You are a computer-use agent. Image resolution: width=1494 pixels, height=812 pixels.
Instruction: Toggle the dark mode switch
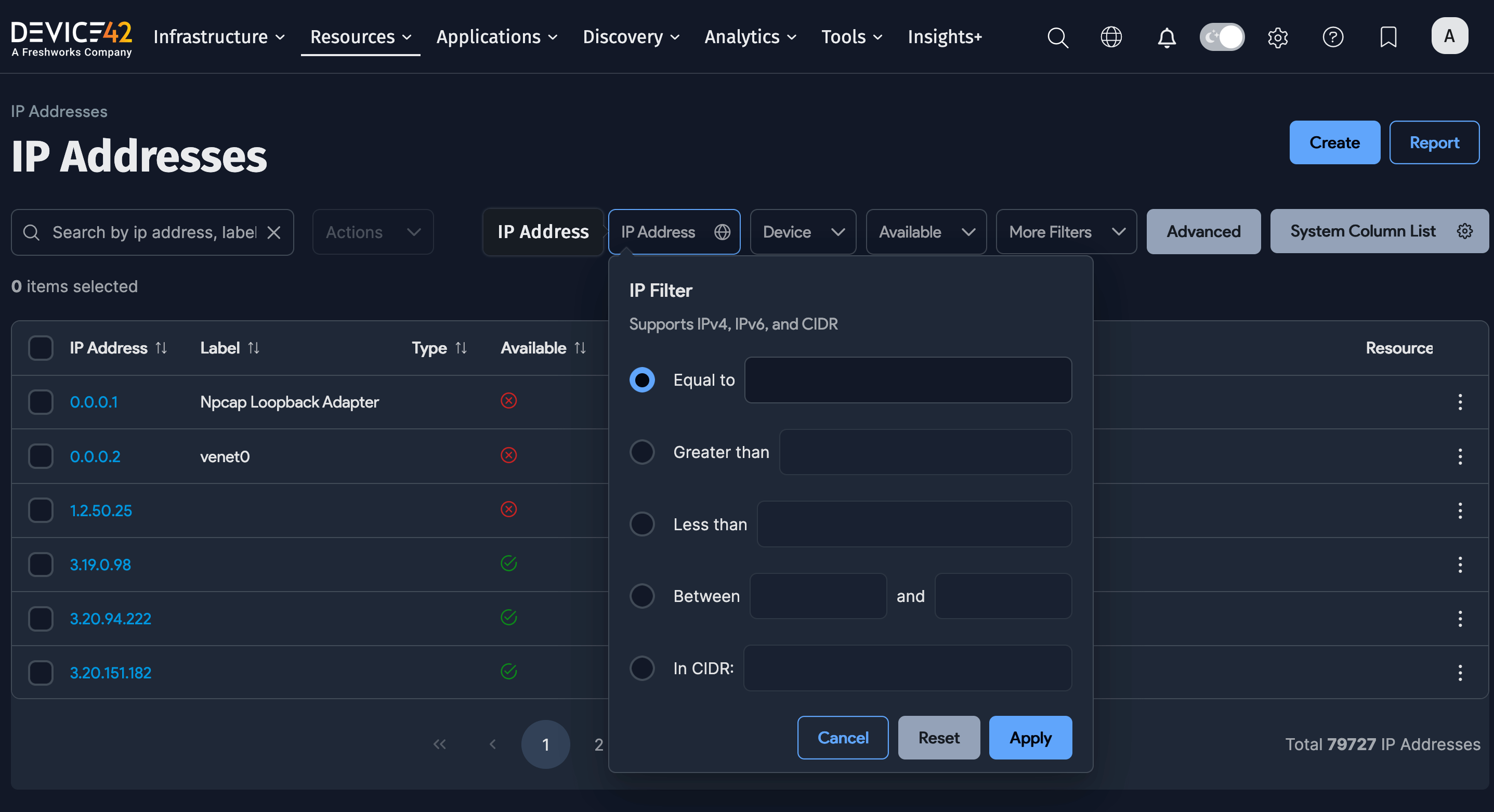click(x=1222, y=36)
